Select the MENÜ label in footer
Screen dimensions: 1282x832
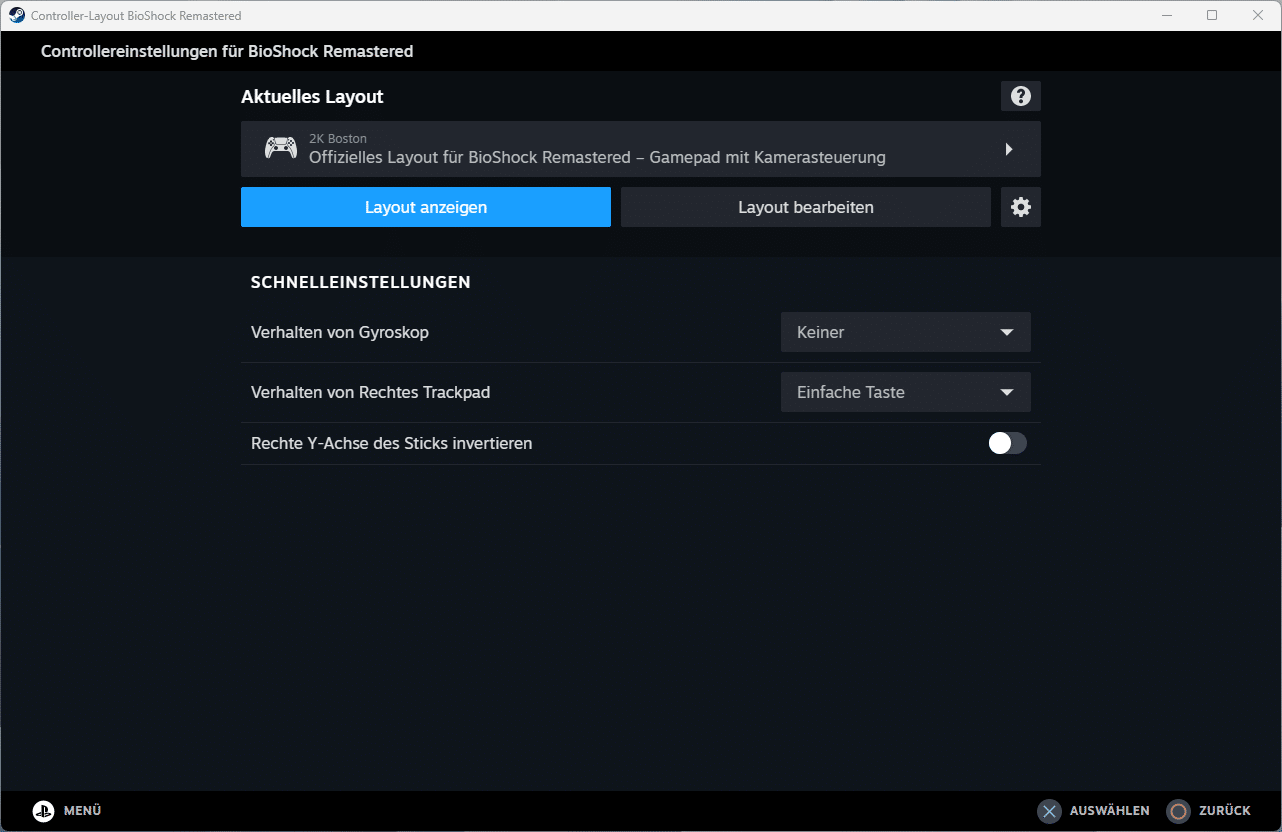(82, 811)
